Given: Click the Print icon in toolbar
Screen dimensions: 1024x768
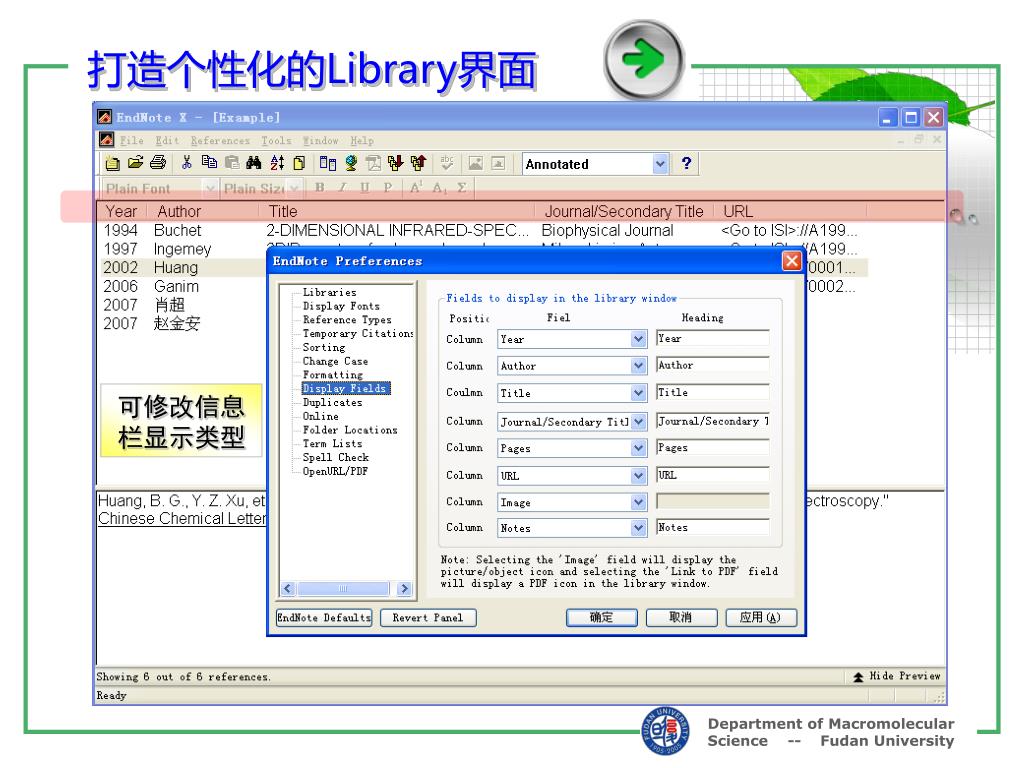Looking at the screenshot, I should 157,163.
